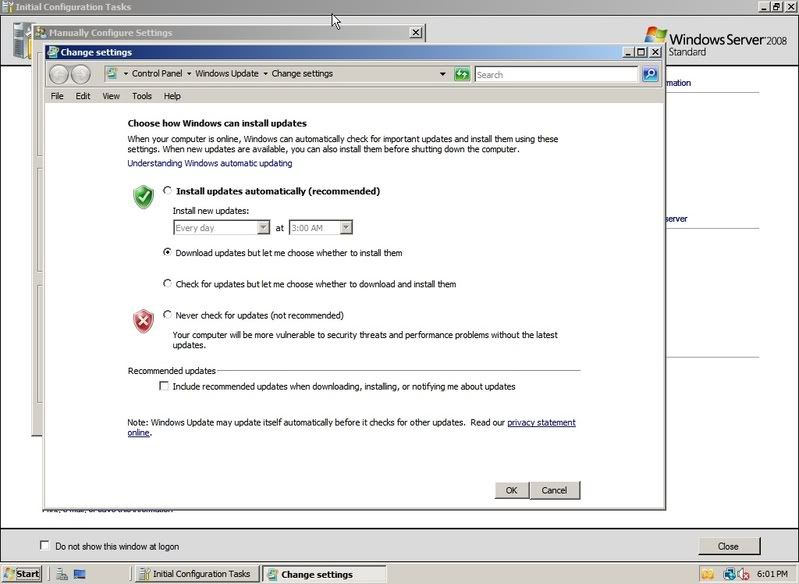Click the Choose how Windows can install updates heading
Screen dimensions: 799x584
pyautogui.click(x=217, y=123)
